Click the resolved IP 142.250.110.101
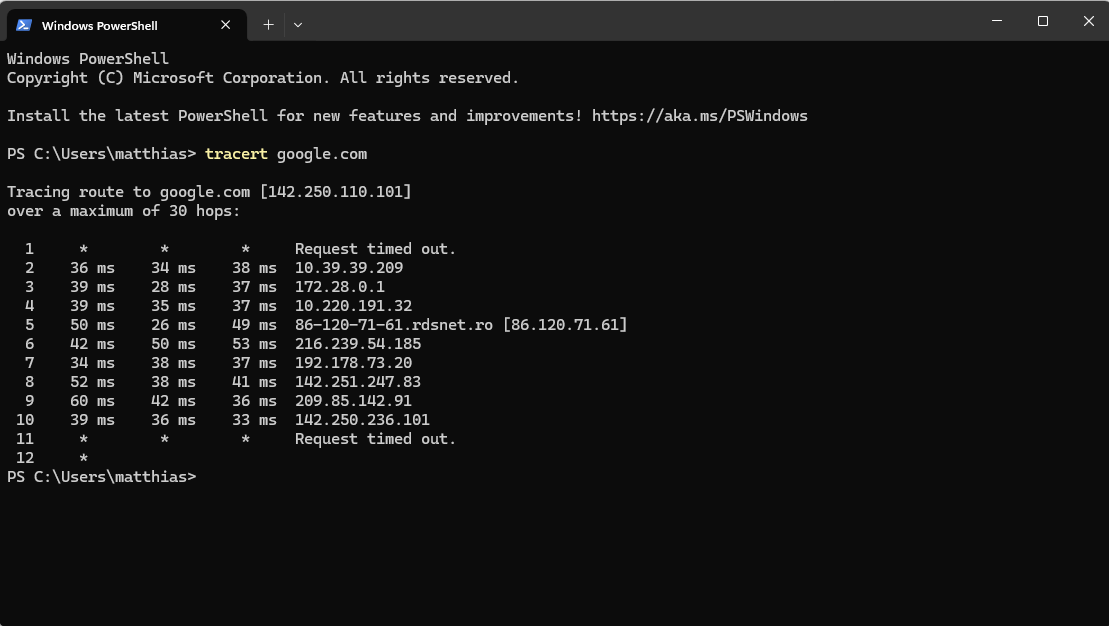 point(335,192)
